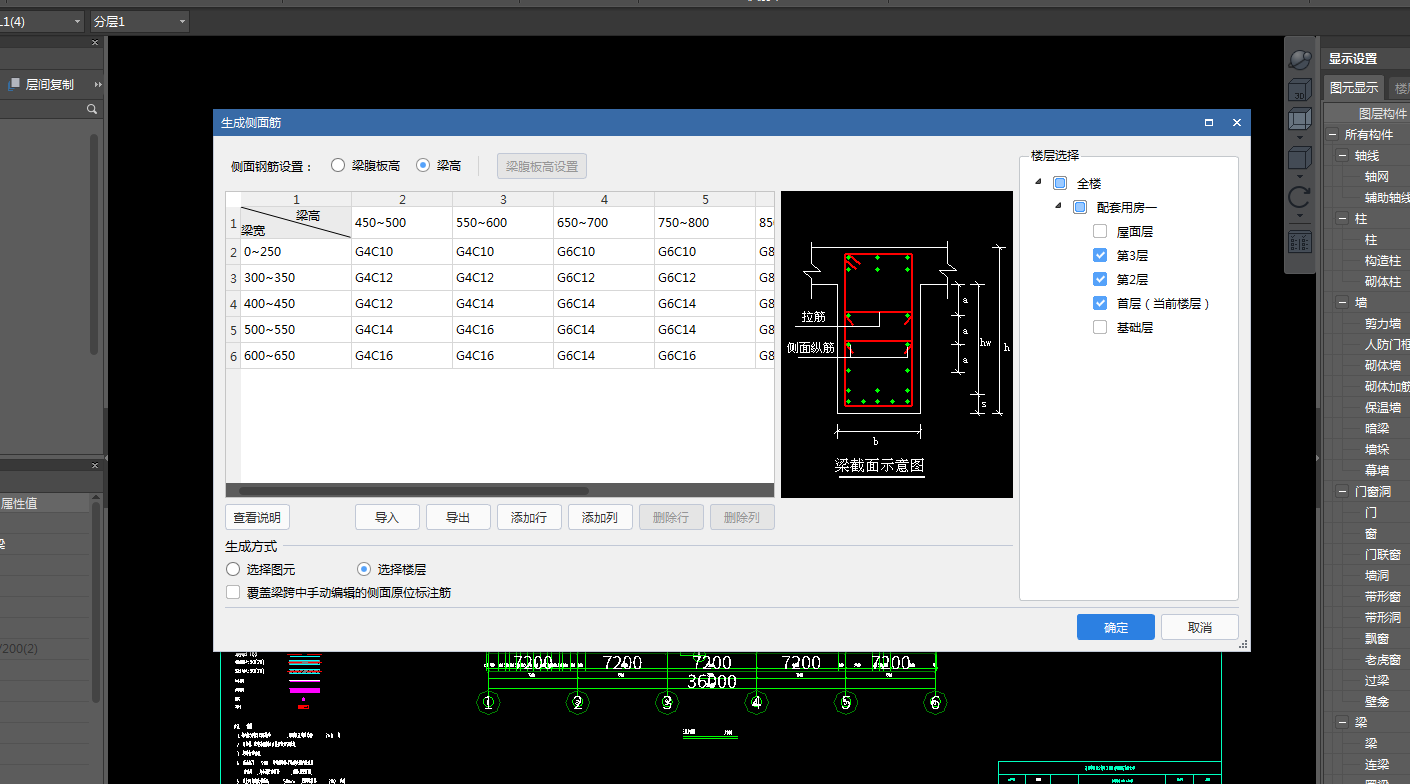
Task: Select cell G6C16 in row 600~650
Action: point(705,355)
